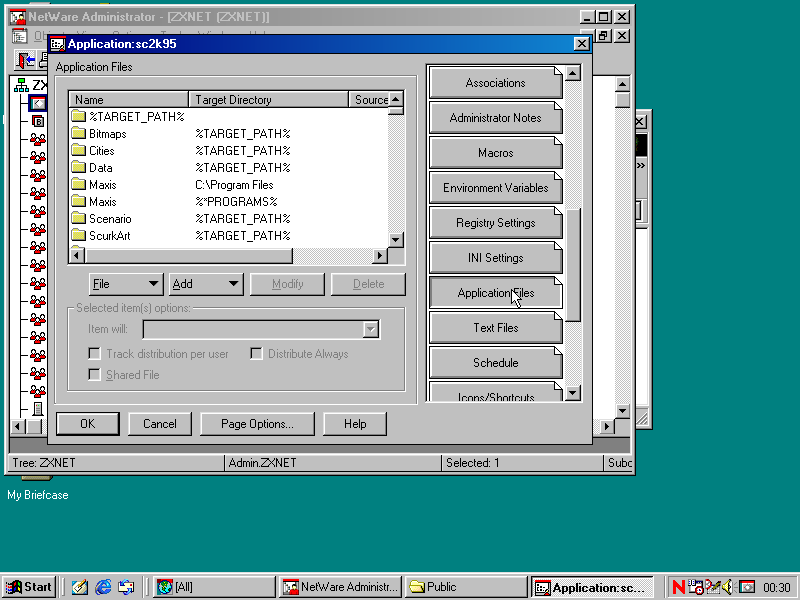This screenshot has width=800, height=600.
Task: Click the greyed Modify button
Action: tap(287, 284)
